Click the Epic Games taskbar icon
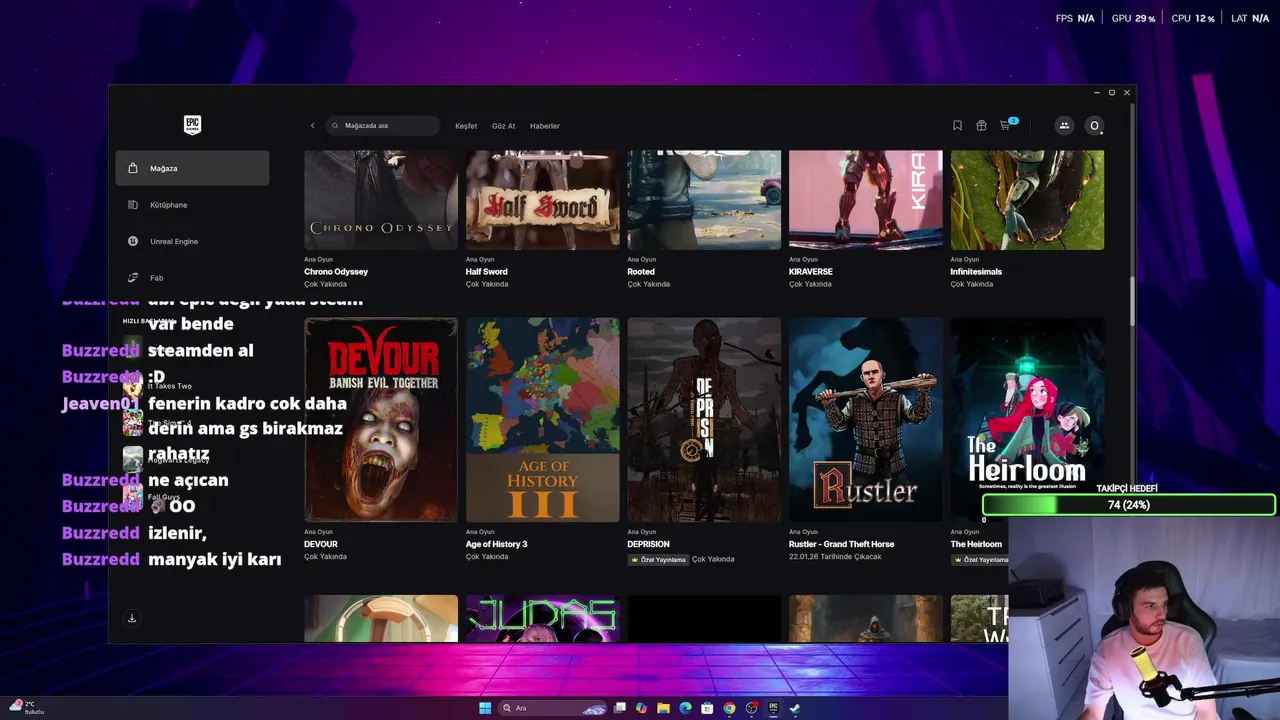This screenshot has width=1280, height=720. (773, 708)
